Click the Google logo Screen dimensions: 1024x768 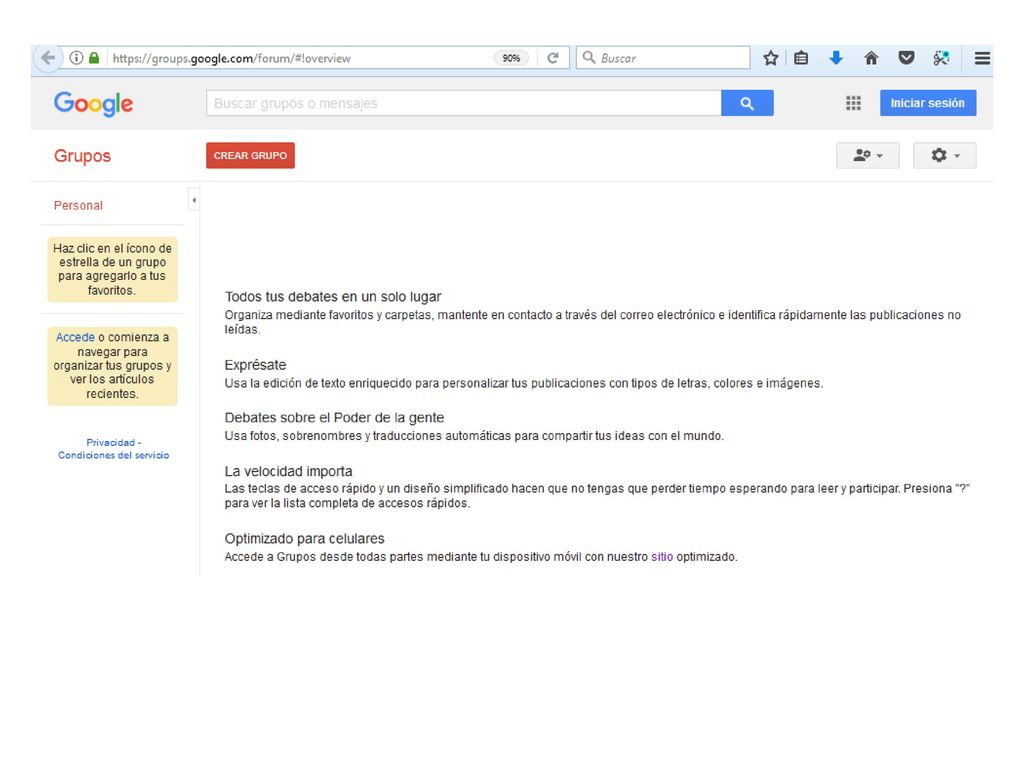pyautogui.click(x=93, y=104)
